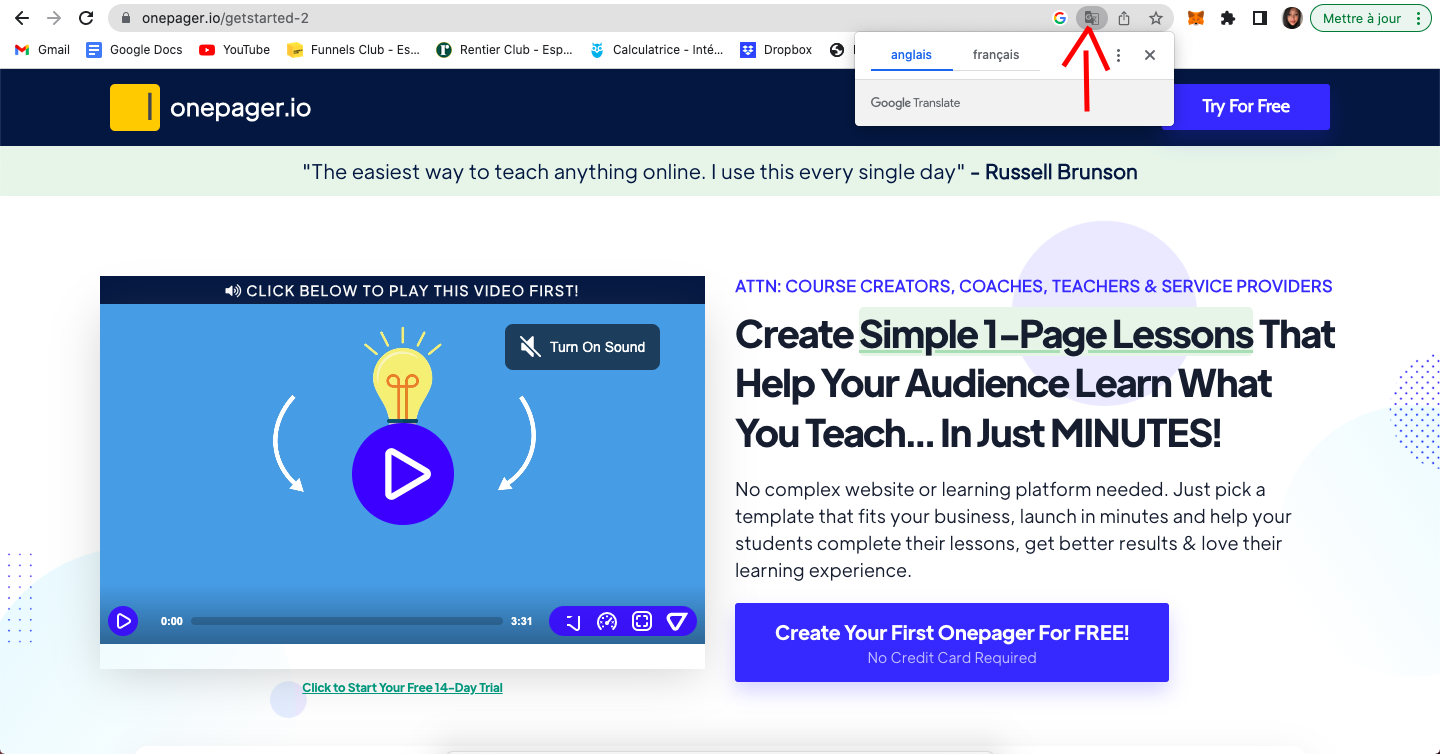Click Create Your First Onepager For FREE button

(952, 642)
